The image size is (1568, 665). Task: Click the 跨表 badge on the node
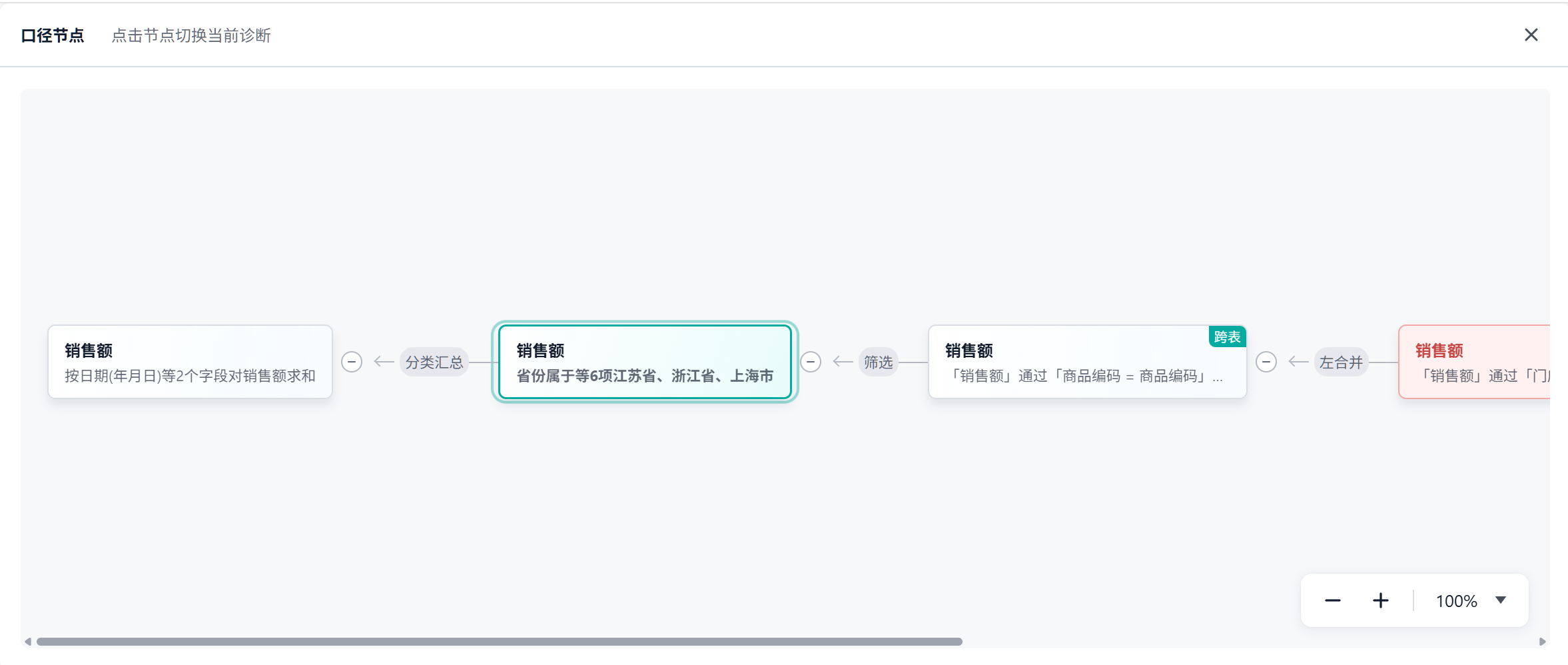point(1227,337)
